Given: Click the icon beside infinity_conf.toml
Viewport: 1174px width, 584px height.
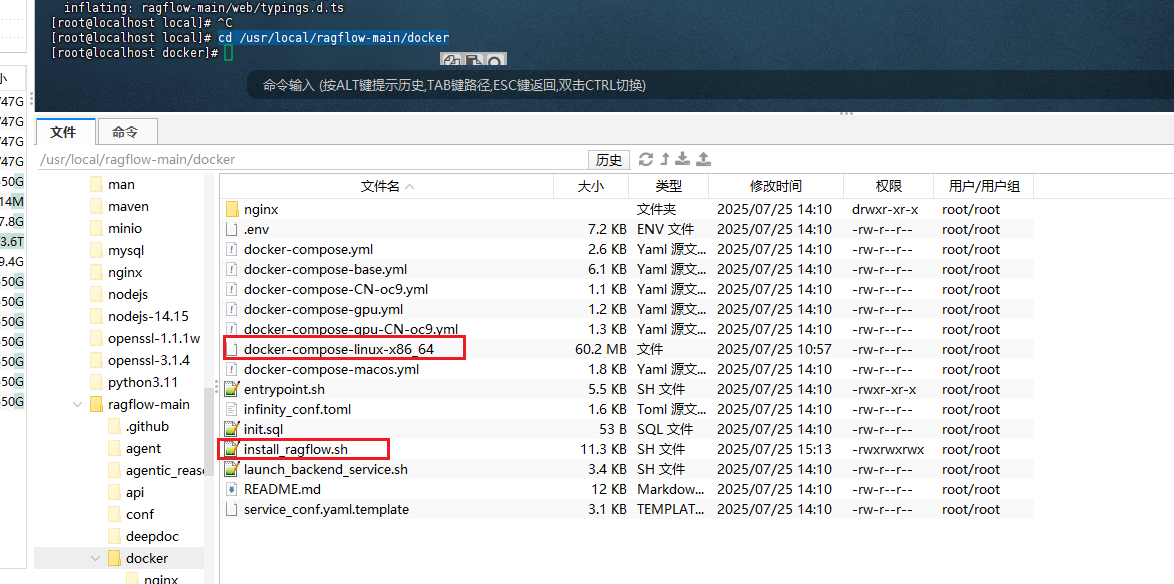Looking at the screenshot, I should (x=232, y=410).
